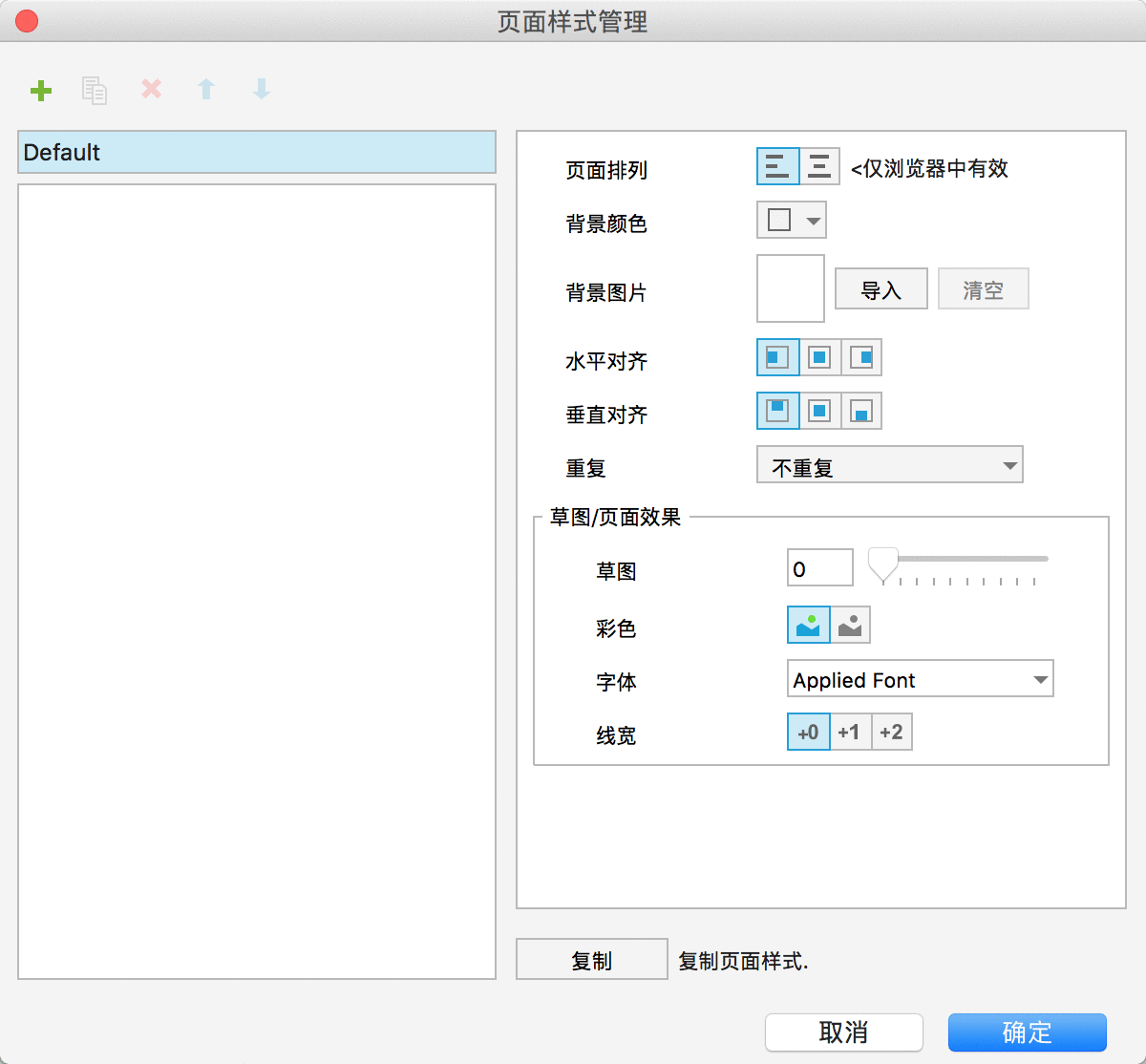Click the background image preview box
The width and height of the screenshot is (1146, 1064).
pos(791,288)
